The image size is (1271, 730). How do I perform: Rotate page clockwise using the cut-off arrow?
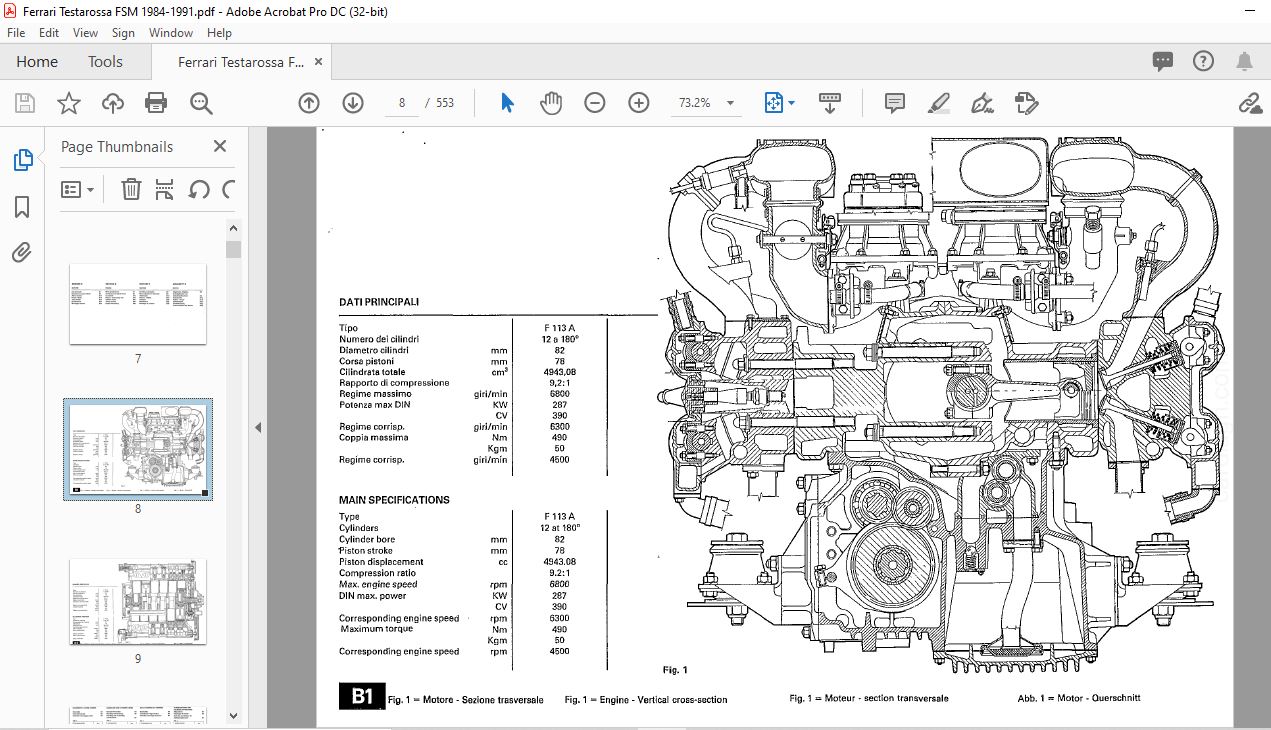point(229,189)
